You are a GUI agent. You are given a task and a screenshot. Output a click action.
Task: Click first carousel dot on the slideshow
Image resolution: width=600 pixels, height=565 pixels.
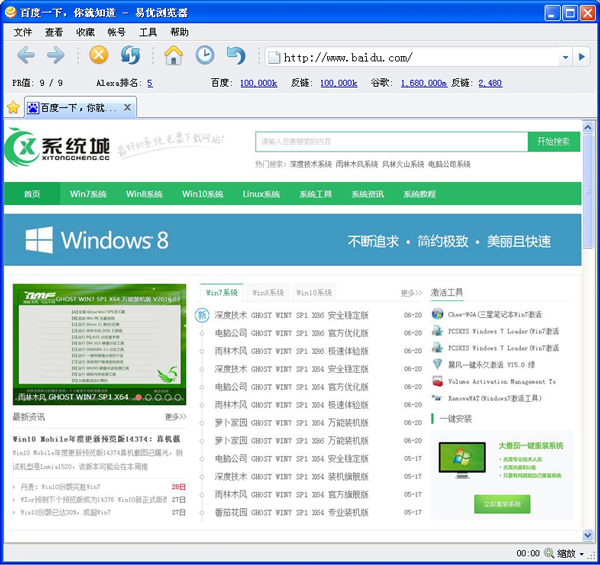[138, 397]
